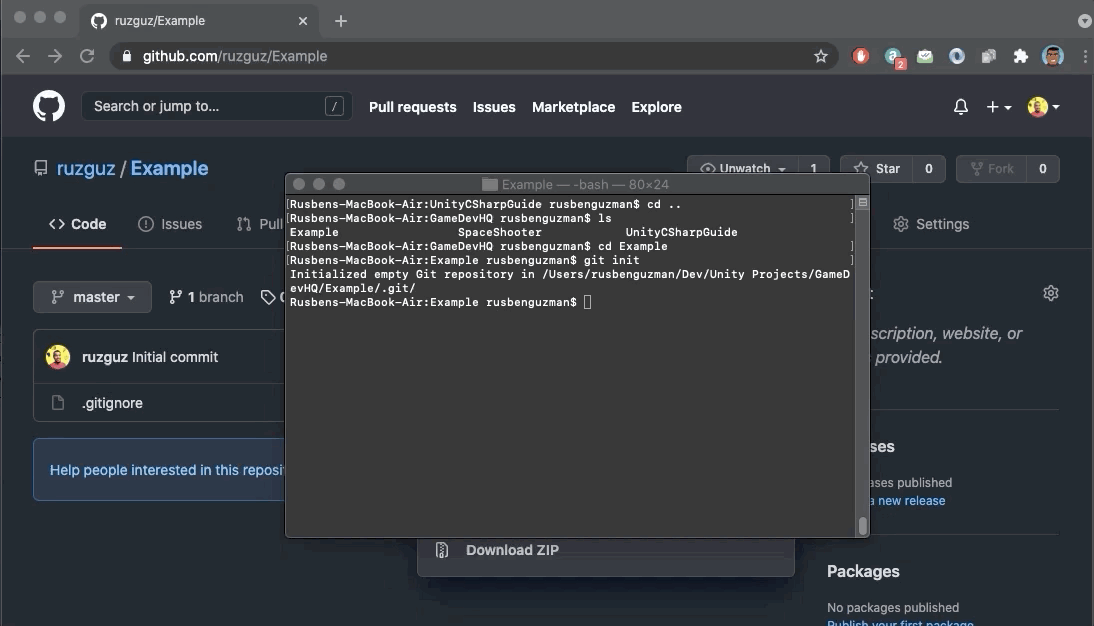Click the Unwatch button
This screenshot has width=1094, height=626.
[x=743, y=168]
